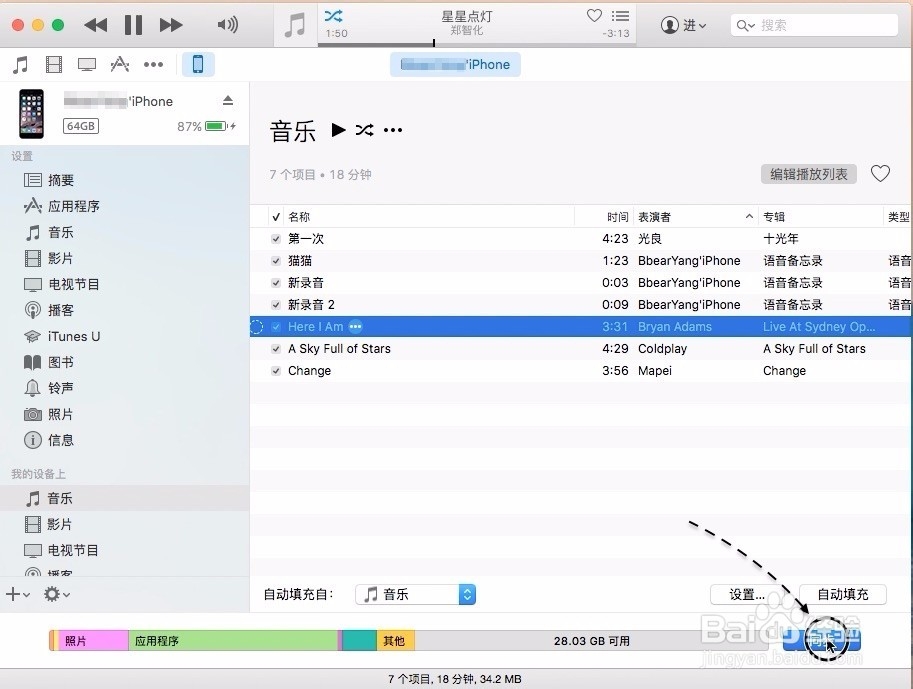Switch to the TV Shows library icon
Screen dimensions: 913x689
click(x=87, y=65)
